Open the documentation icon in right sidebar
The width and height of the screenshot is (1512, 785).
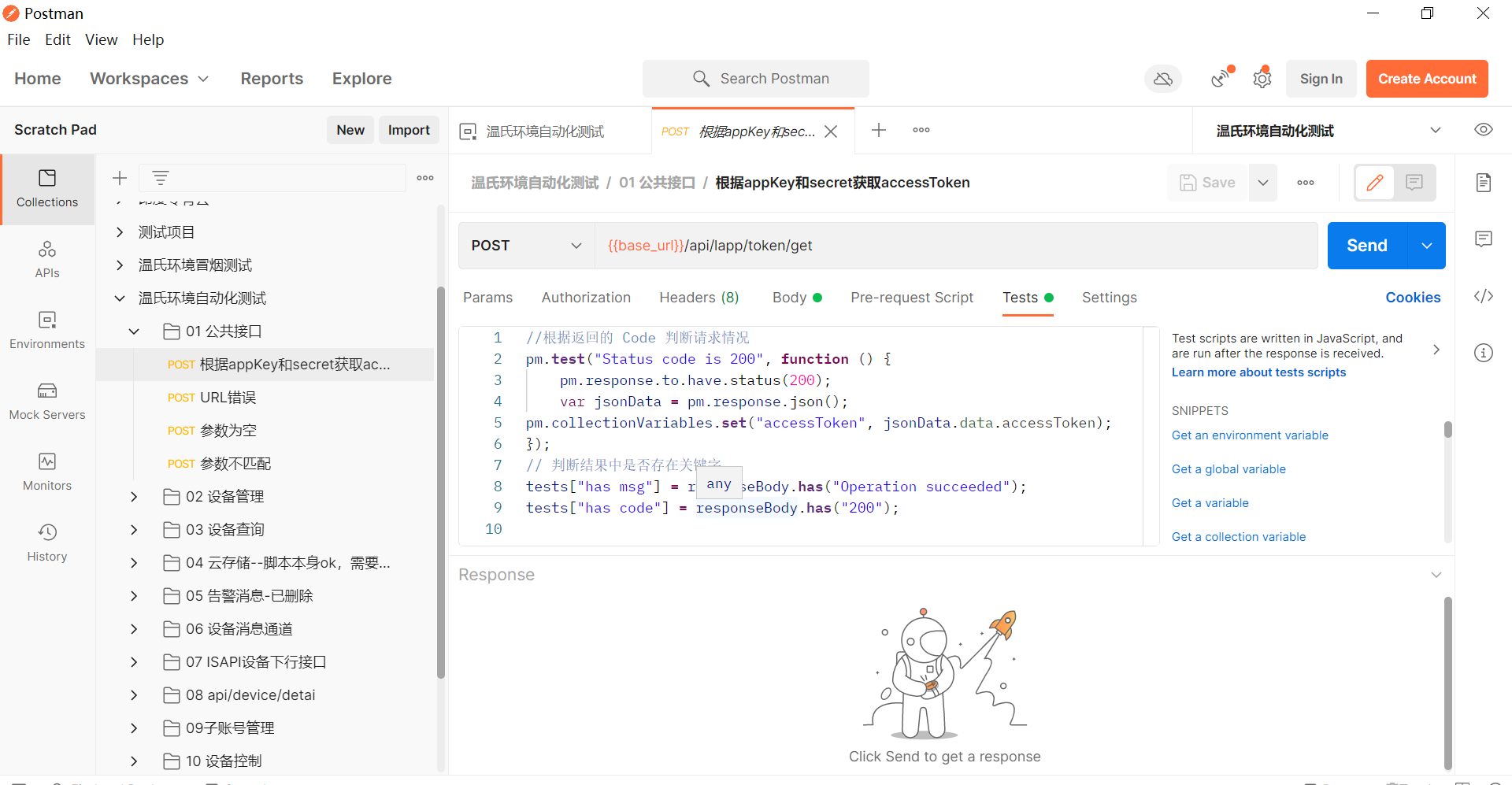(1484, 183)
